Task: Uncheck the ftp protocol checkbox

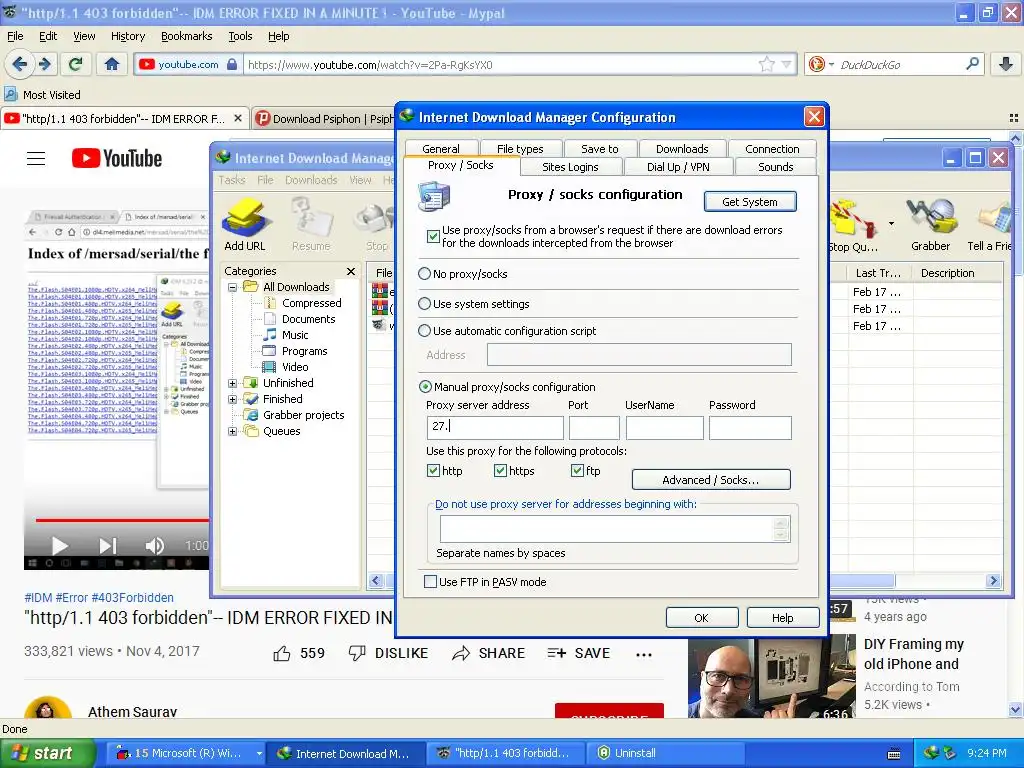Action: point(577,470)
